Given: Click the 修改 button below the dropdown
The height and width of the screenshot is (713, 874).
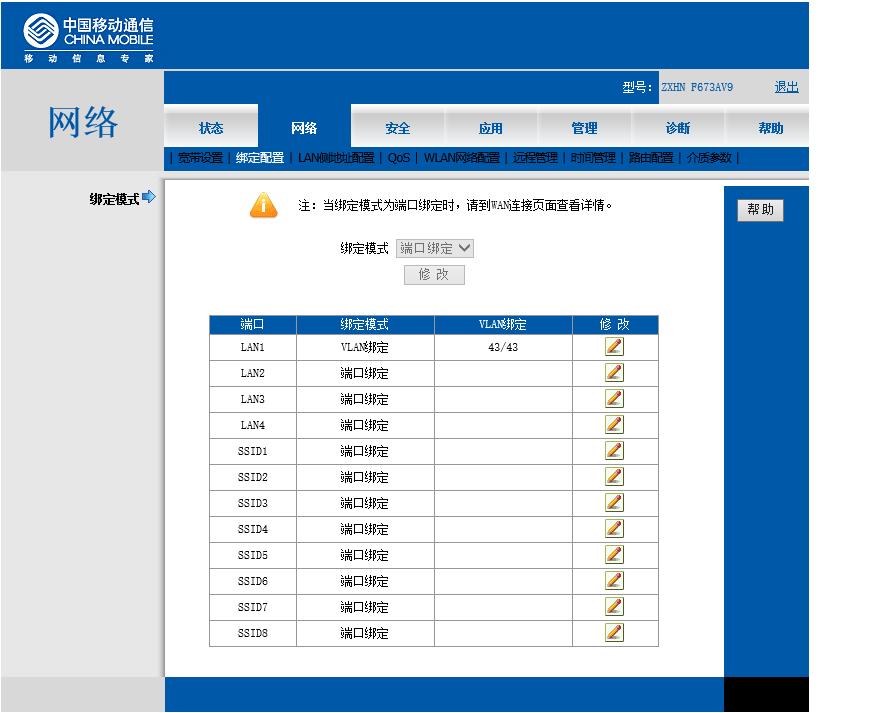Looking at the screenshot, I should [434, 275].
